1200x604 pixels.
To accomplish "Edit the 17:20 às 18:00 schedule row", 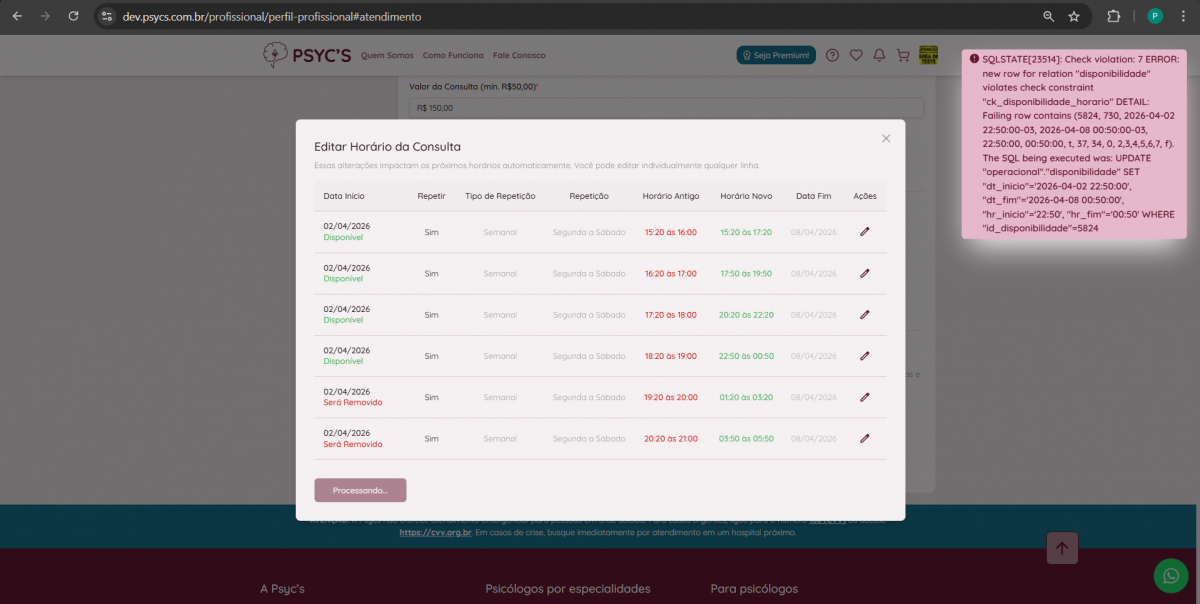I will [x=864, y=314].
